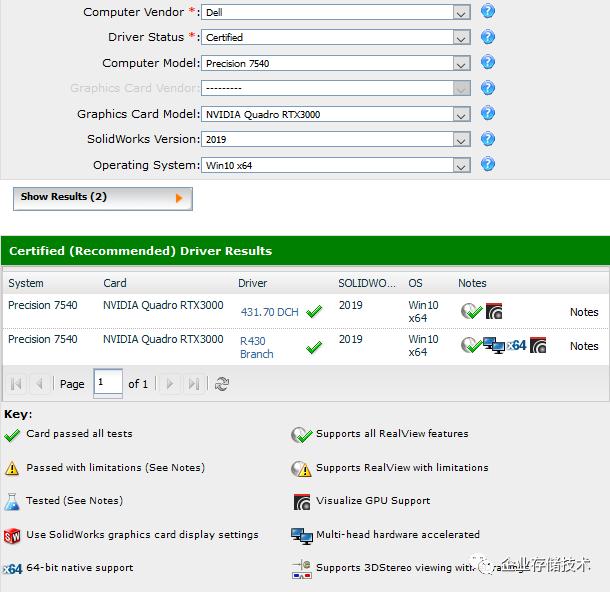
Task: Click yellow warning icon in Key legend
Action: 12,468
